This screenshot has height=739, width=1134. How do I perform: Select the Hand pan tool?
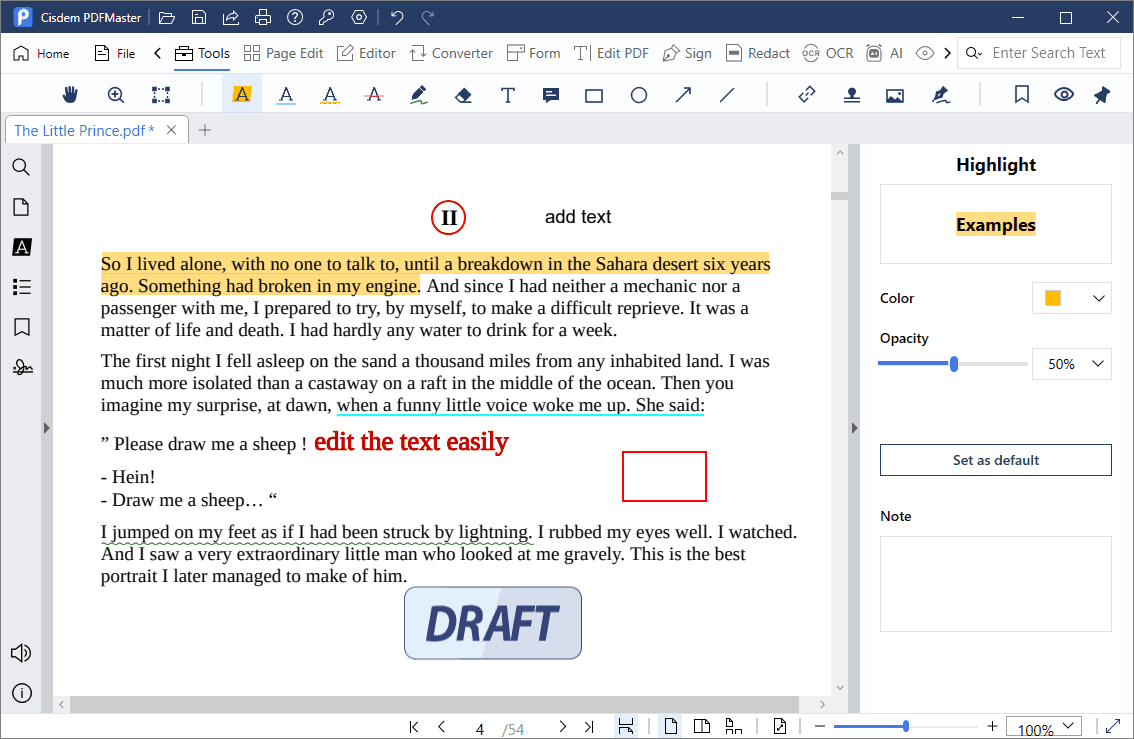point(70,95)
